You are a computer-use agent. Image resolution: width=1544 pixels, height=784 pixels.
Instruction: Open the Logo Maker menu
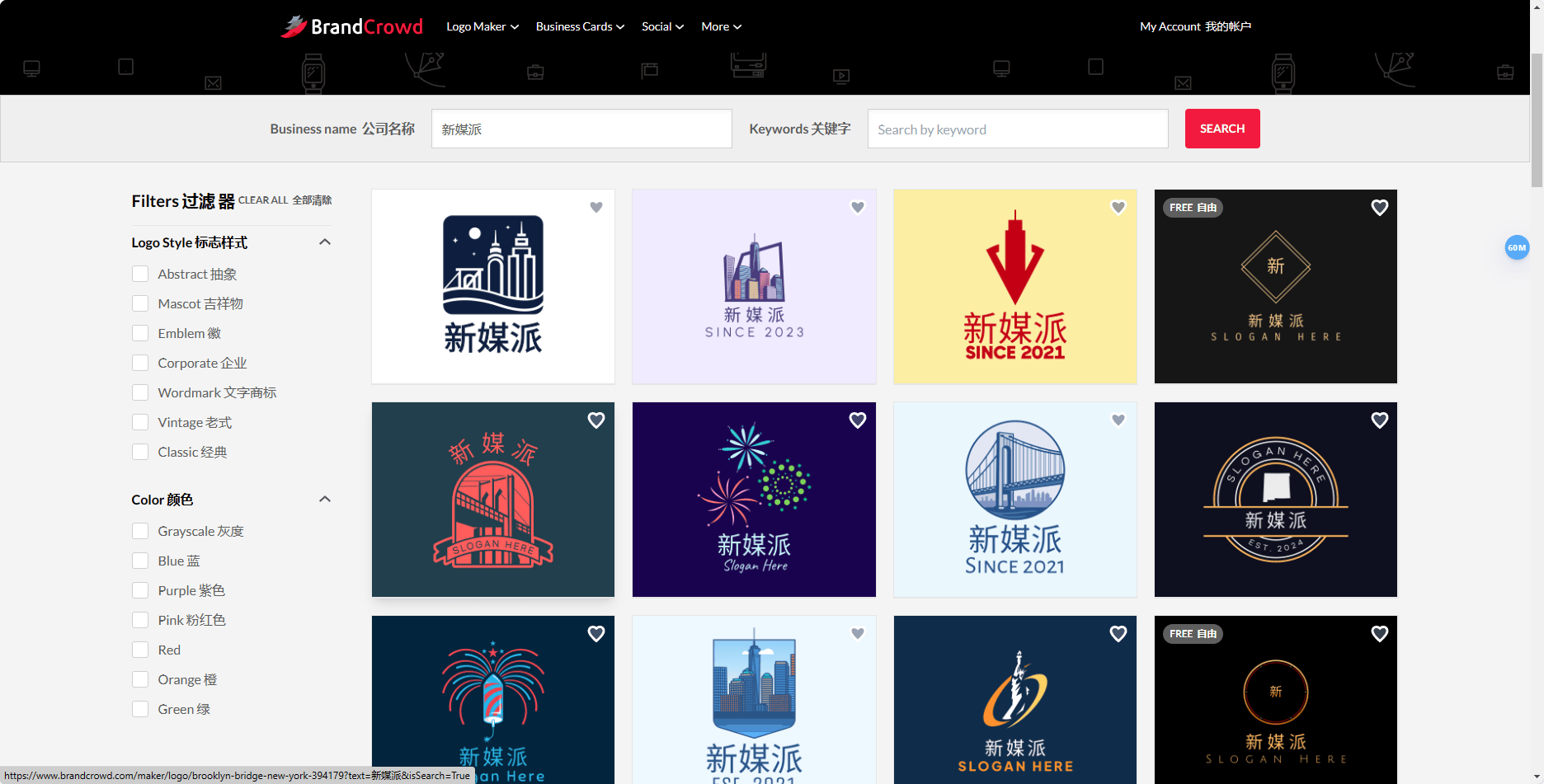(482, 26)
